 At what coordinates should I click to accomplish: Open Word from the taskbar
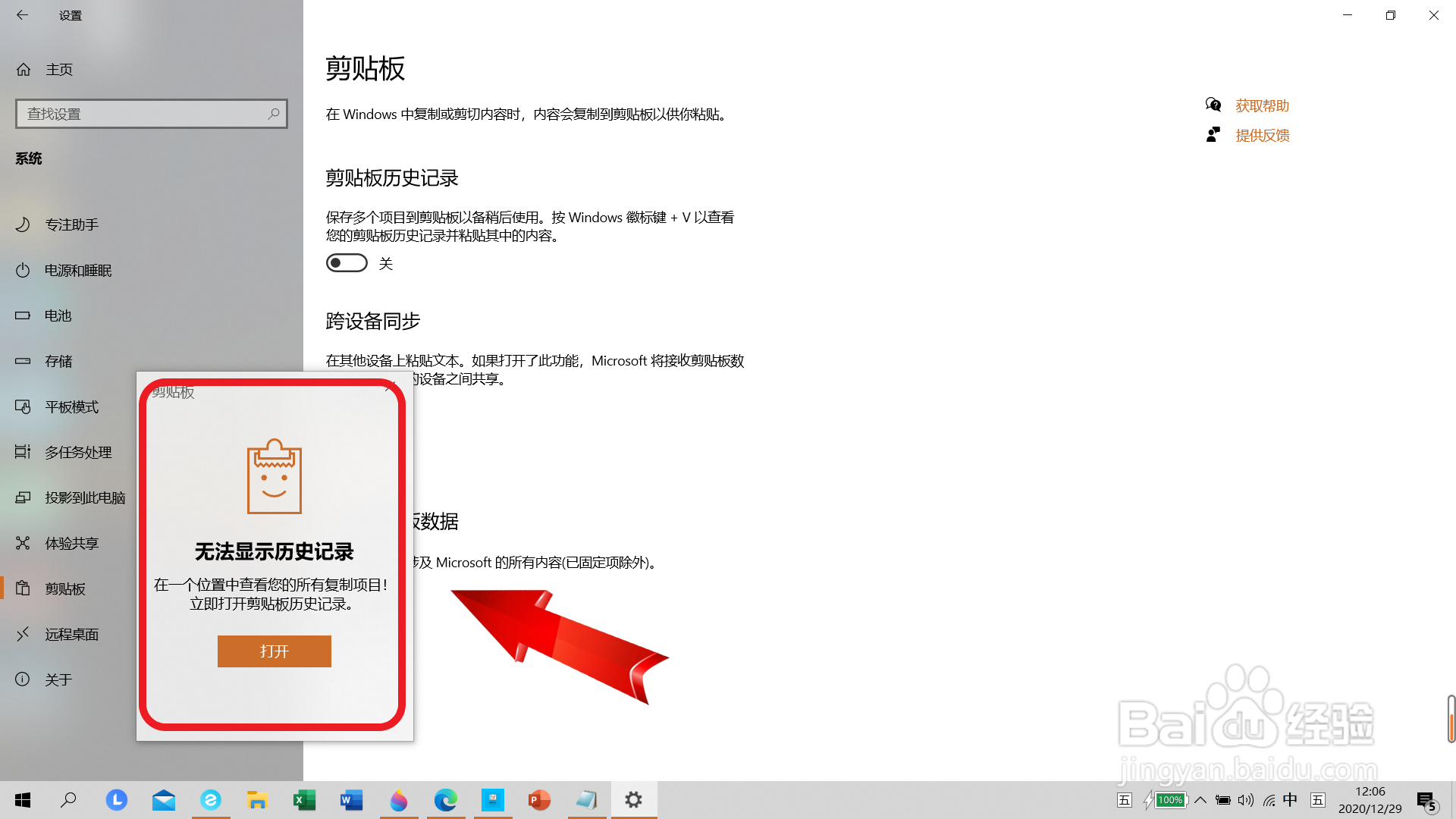coord(351,800)
